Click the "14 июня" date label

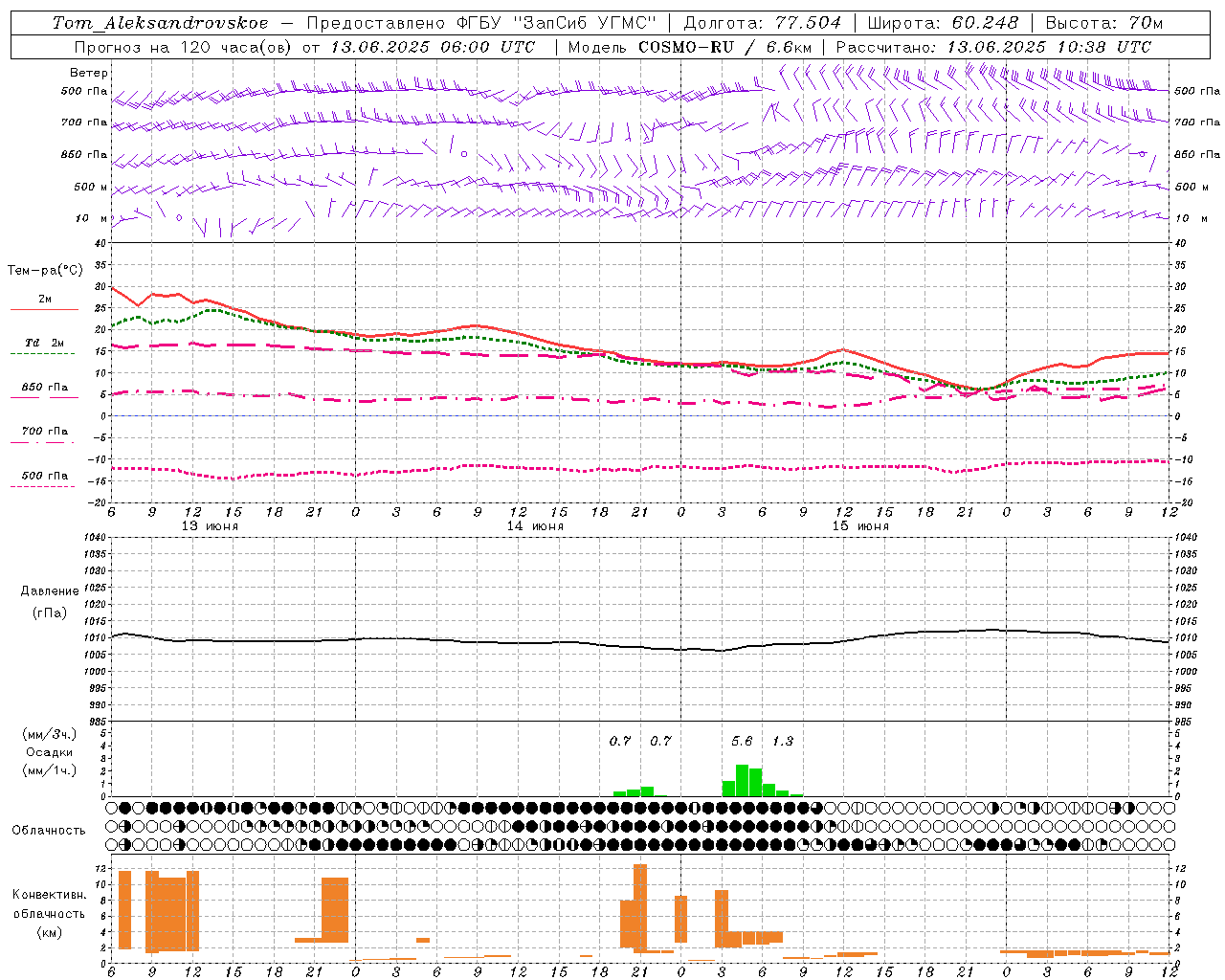click(x=535, y=526)
